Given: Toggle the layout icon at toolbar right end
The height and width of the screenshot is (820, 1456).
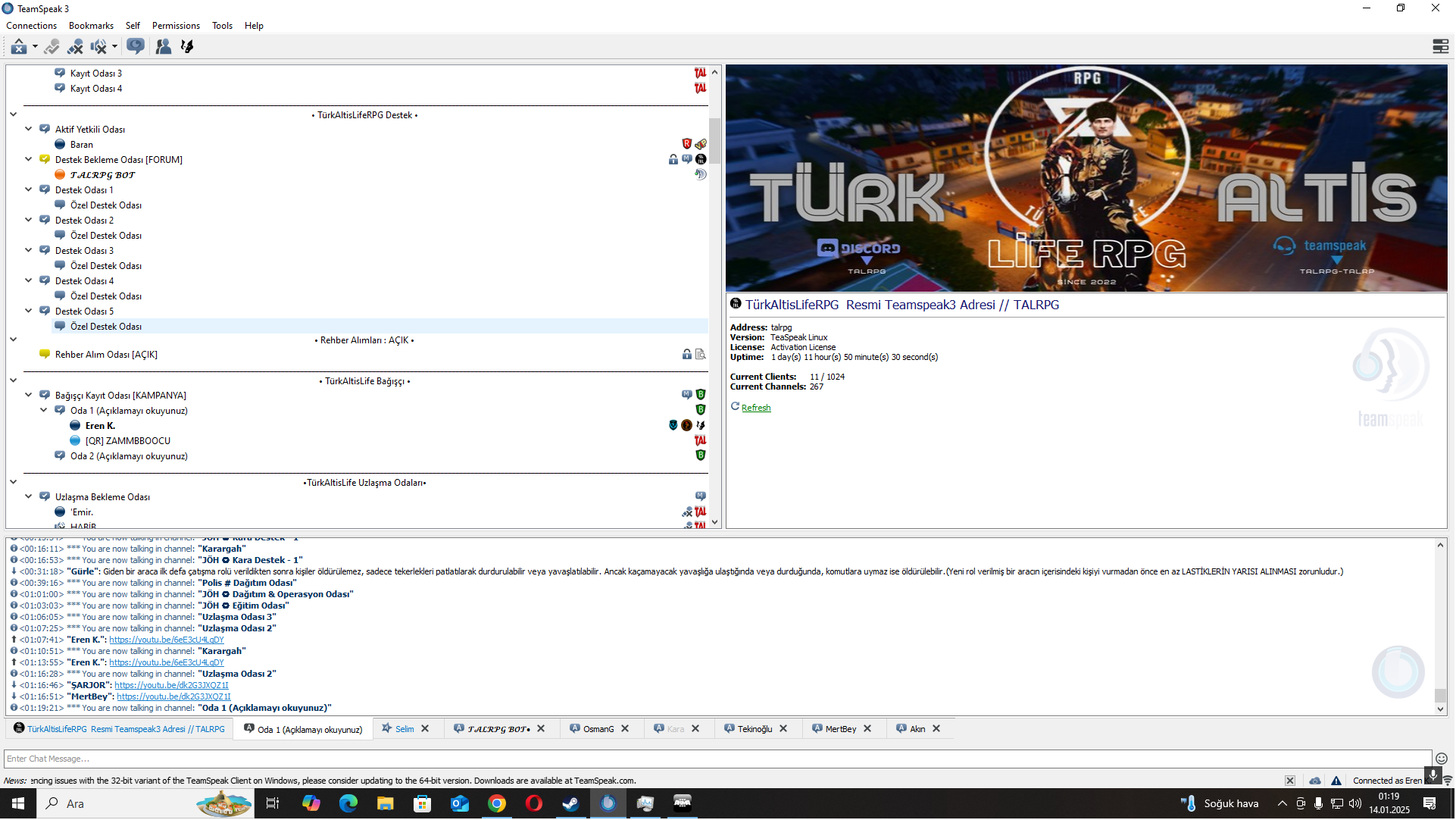Looking at the screenshot, I should pos(1441,47).
